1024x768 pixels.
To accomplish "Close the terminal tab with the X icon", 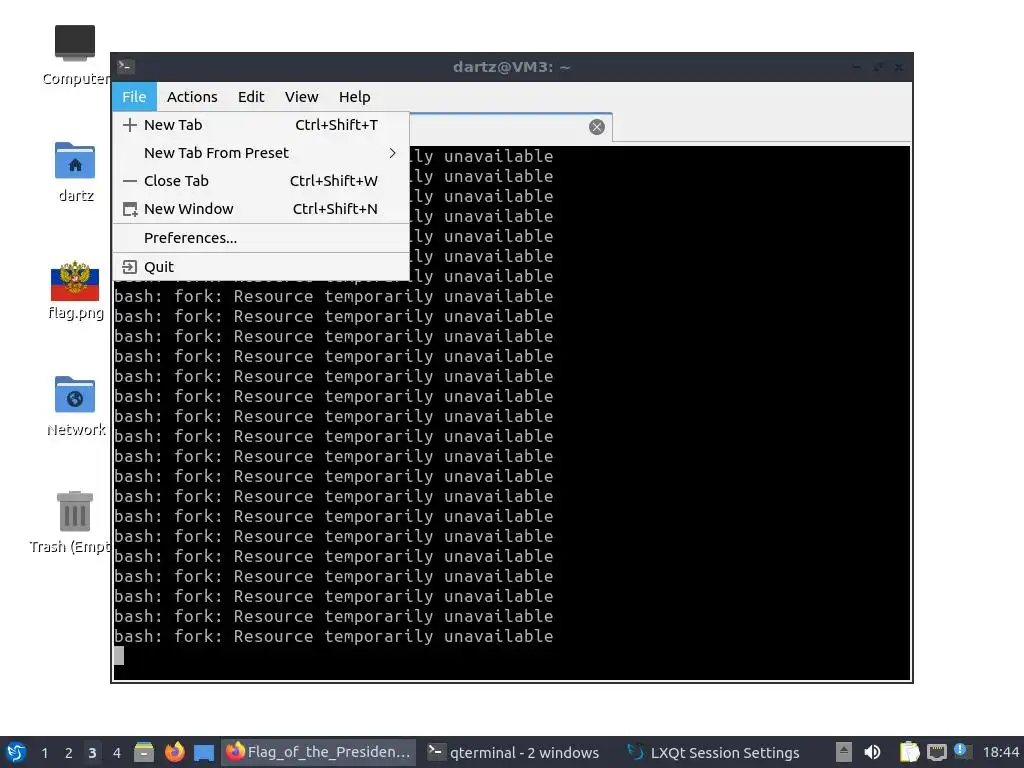I will pos(596,127).
